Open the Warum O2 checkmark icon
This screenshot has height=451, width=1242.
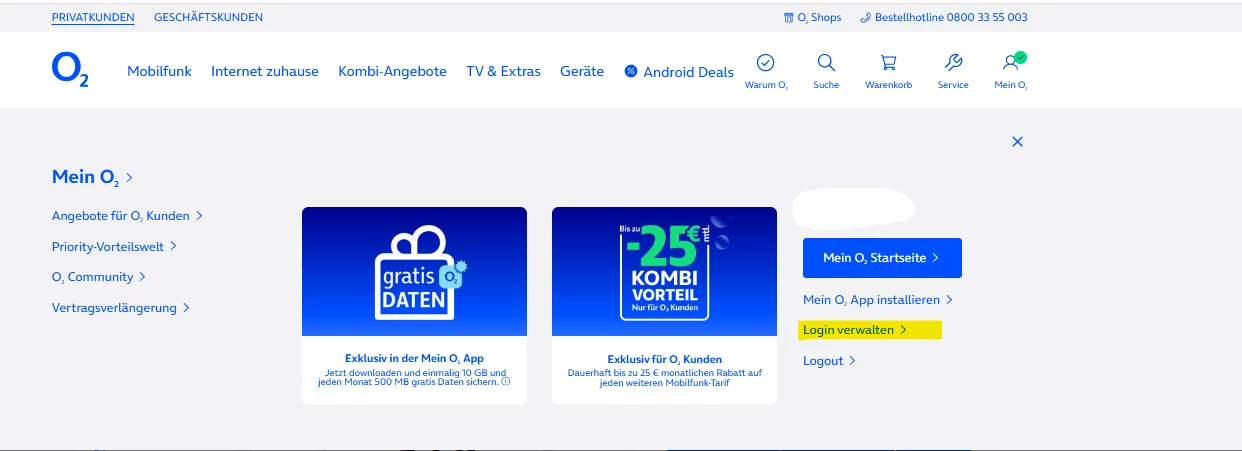[766, 63]
